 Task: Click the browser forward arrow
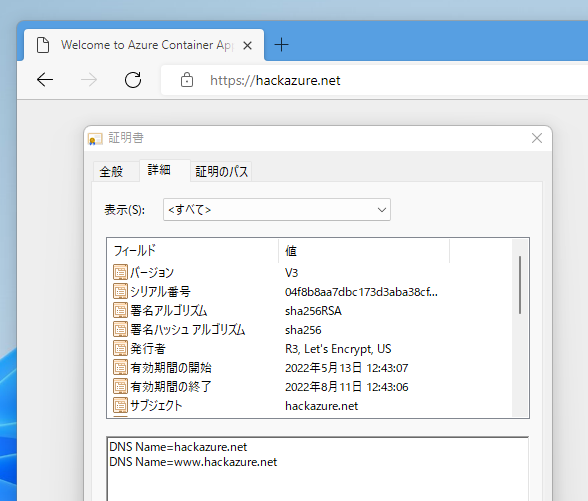click(89, 80)
